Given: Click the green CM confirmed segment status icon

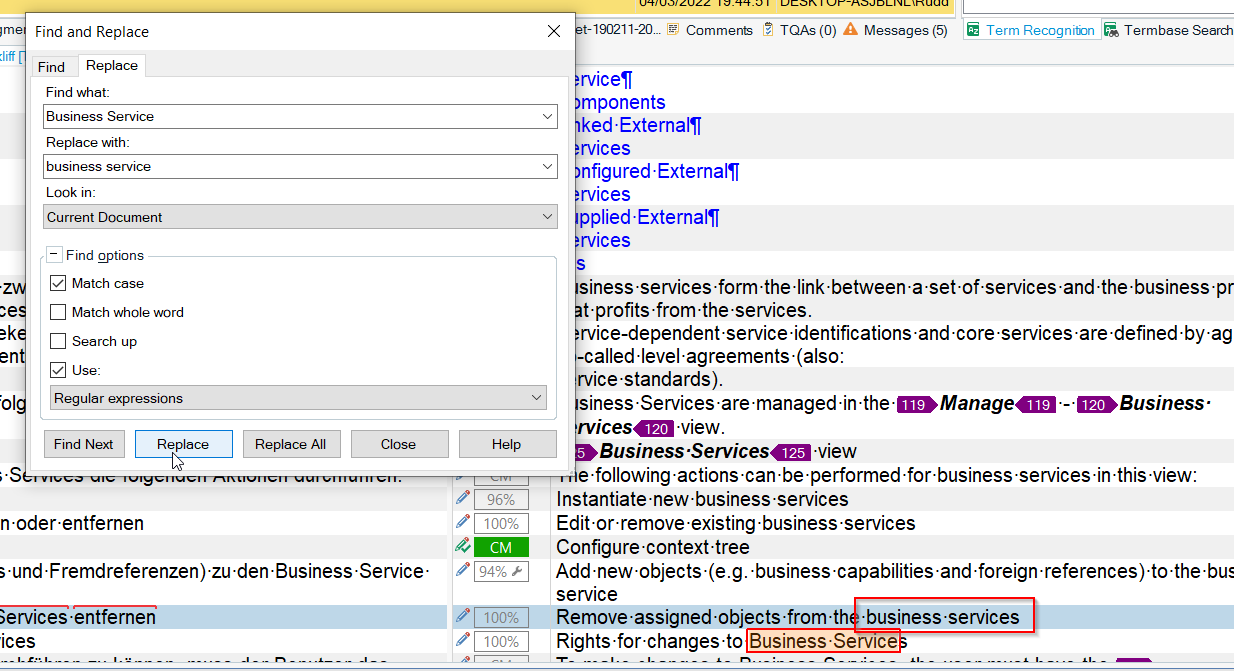Looking at the screenshot, I should click(501, 546).
